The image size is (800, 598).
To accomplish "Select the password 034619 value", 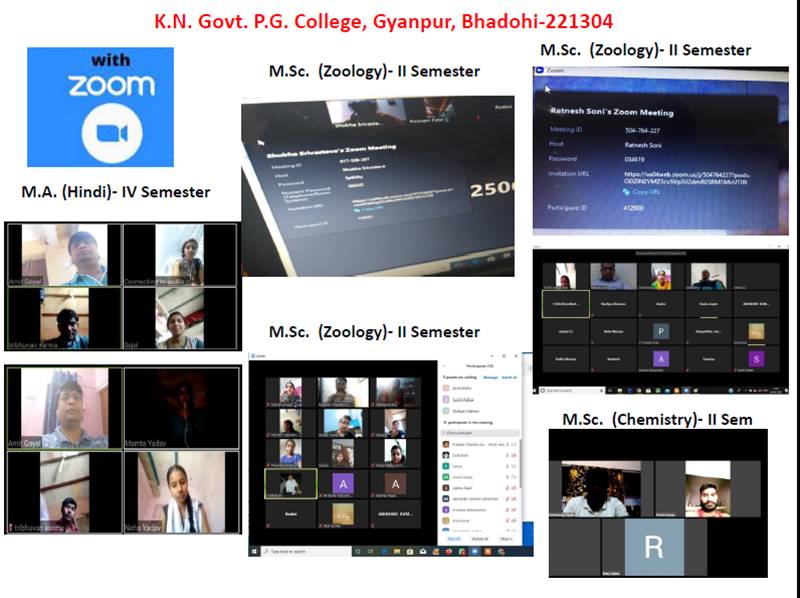I will tap(634, 159).
